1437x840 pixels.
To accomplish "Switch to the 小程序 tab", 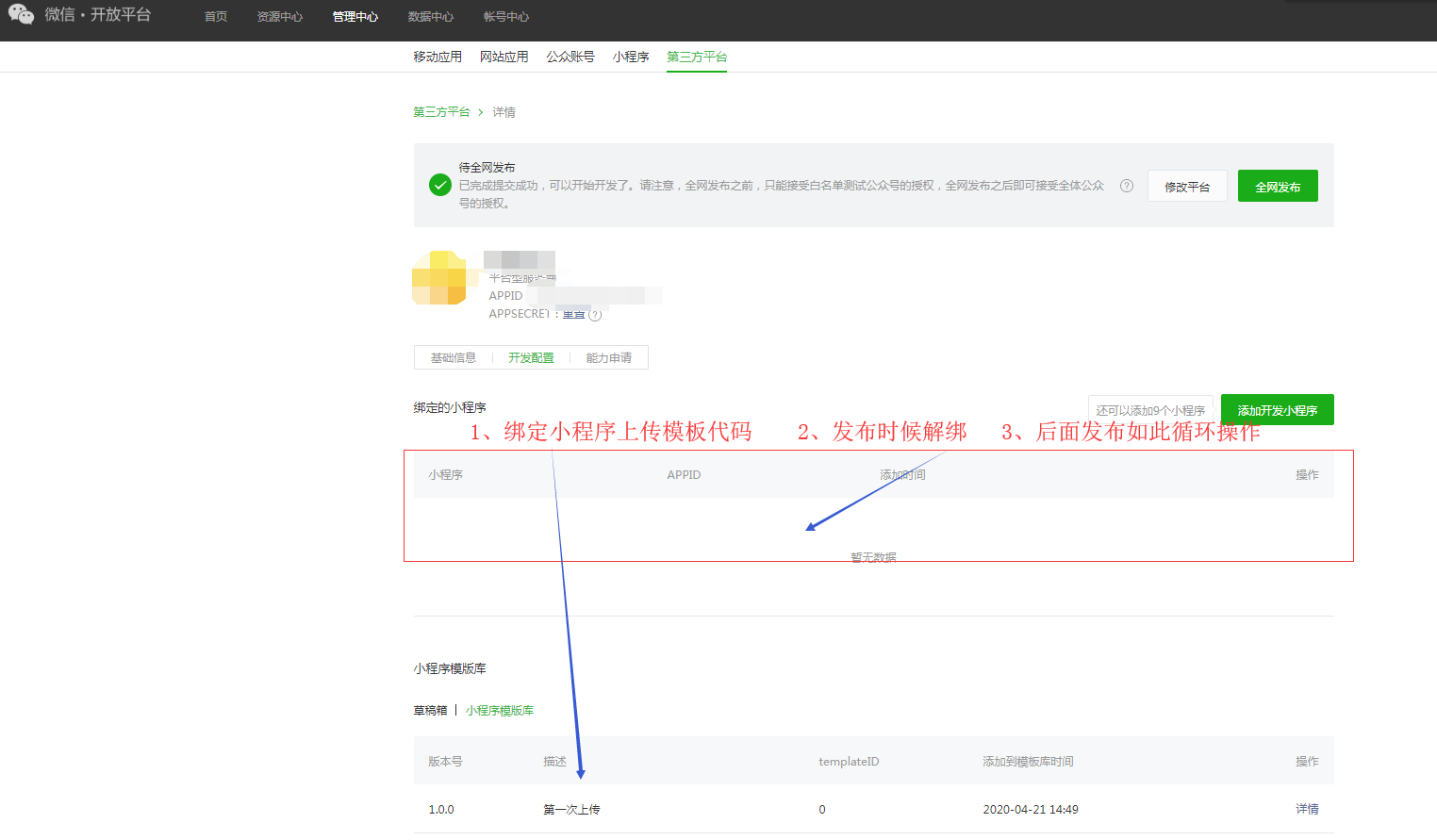I will [631, 57].
